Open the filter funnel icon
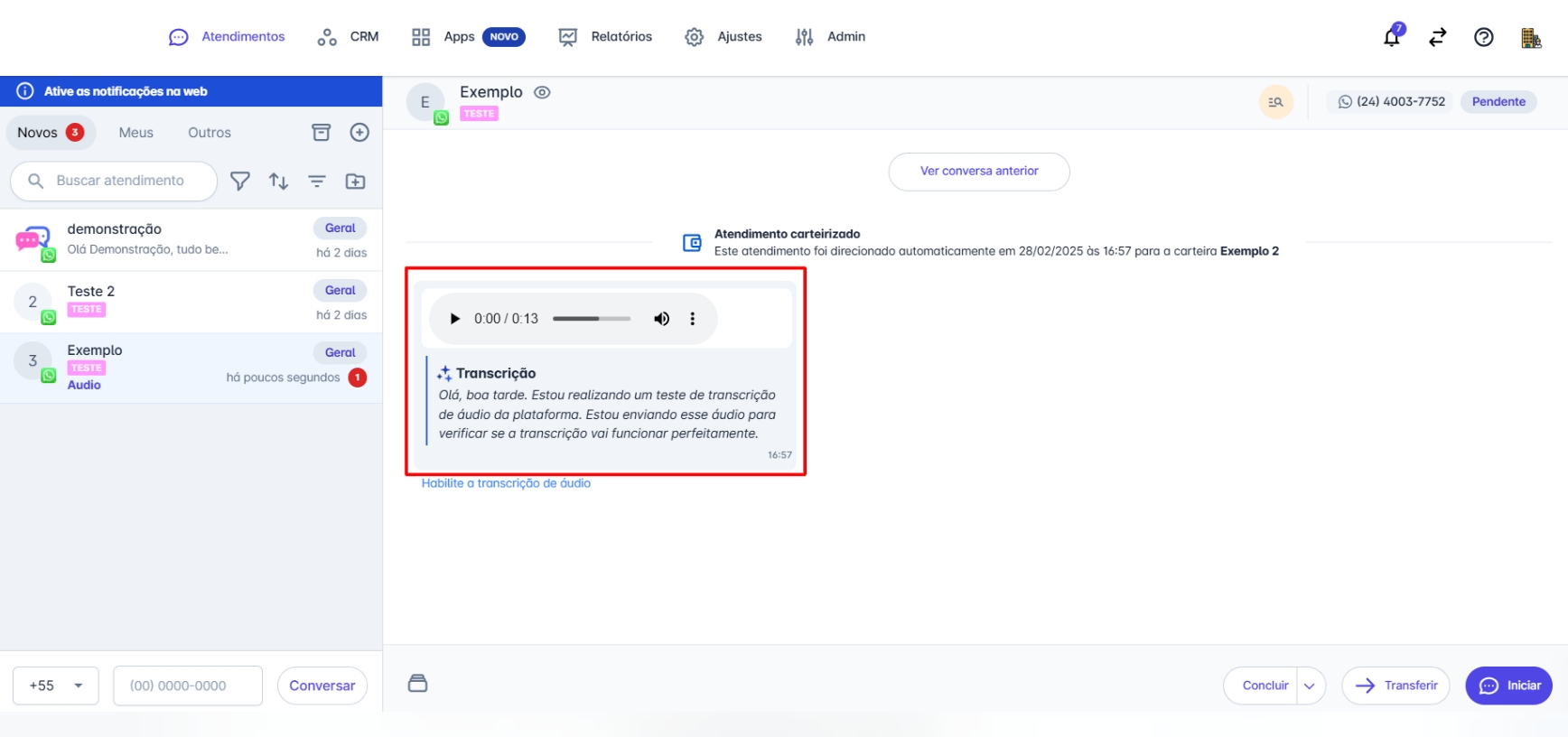 point(239,182)
